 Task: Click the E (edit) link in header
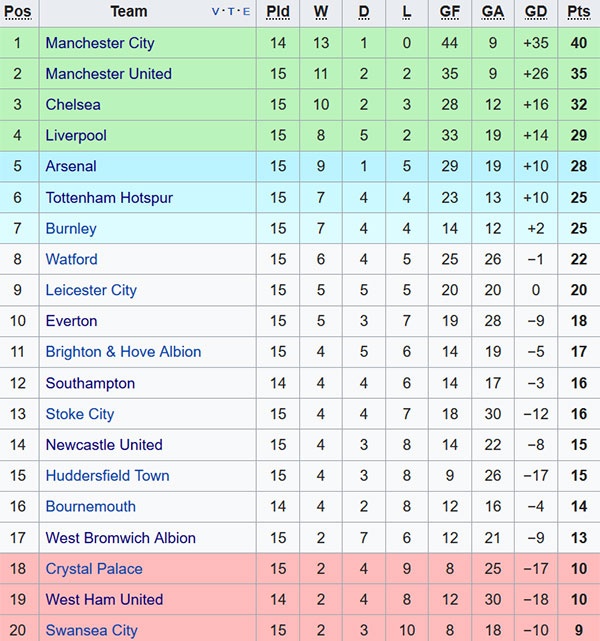(x=245, y=13)
